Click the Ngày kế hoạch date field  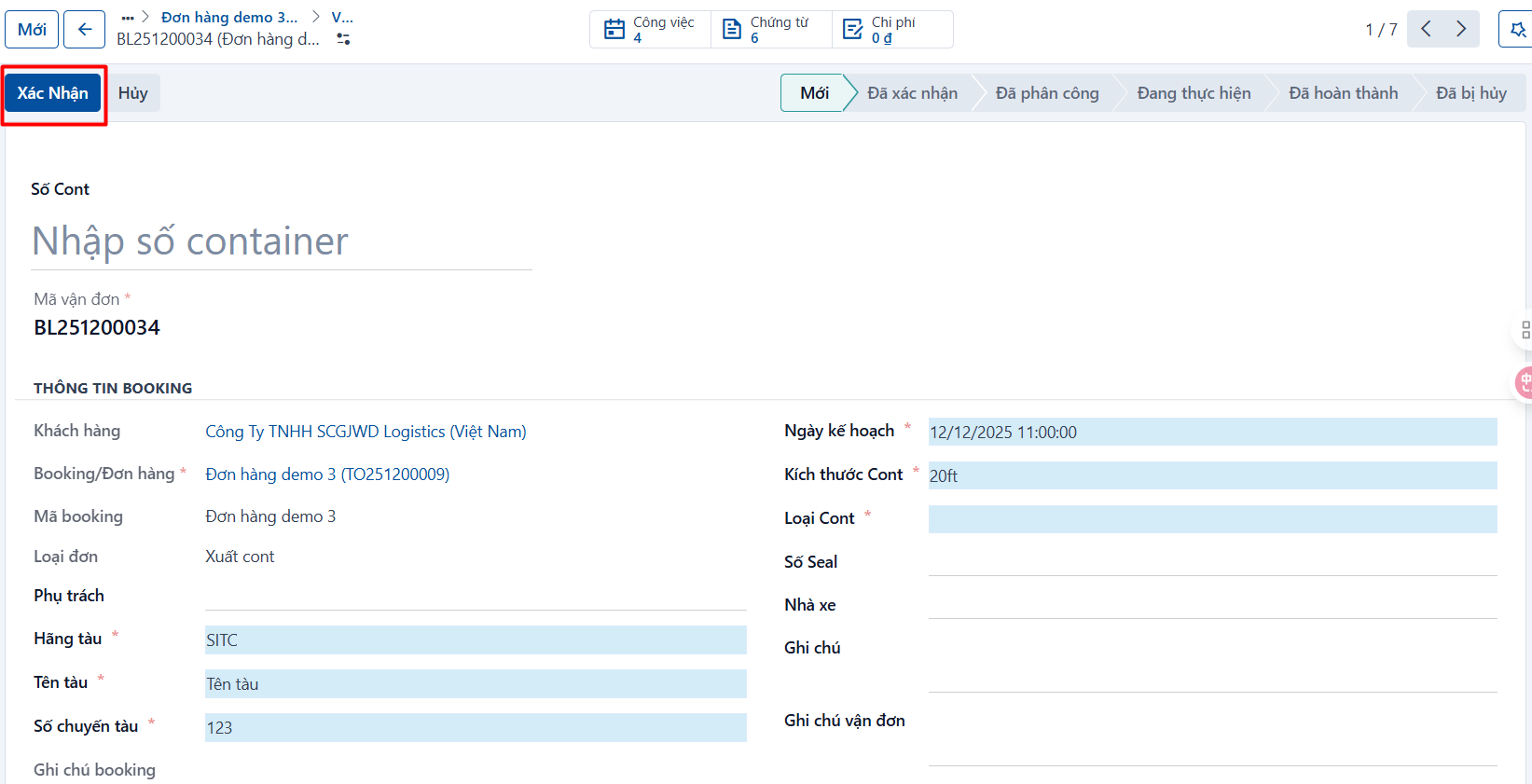click(x=1212, y=432)
